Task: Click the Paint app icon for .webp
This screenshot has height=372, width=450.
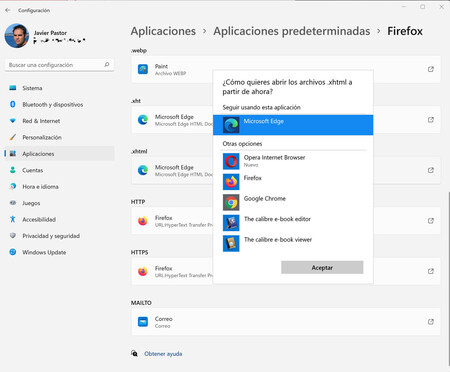Action: point(143,69)
